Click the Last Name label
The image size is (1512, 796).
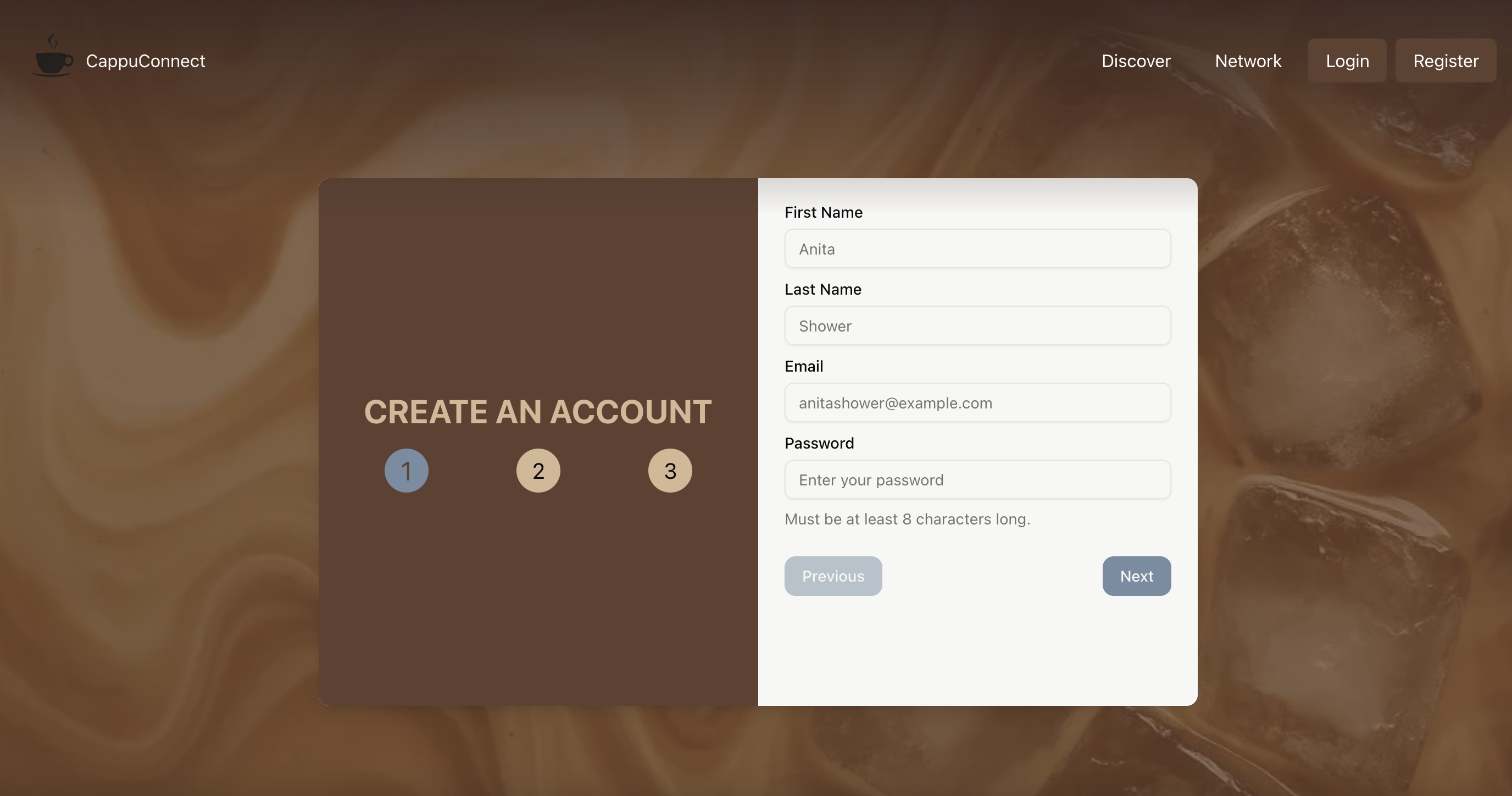(x=823, y=290)
